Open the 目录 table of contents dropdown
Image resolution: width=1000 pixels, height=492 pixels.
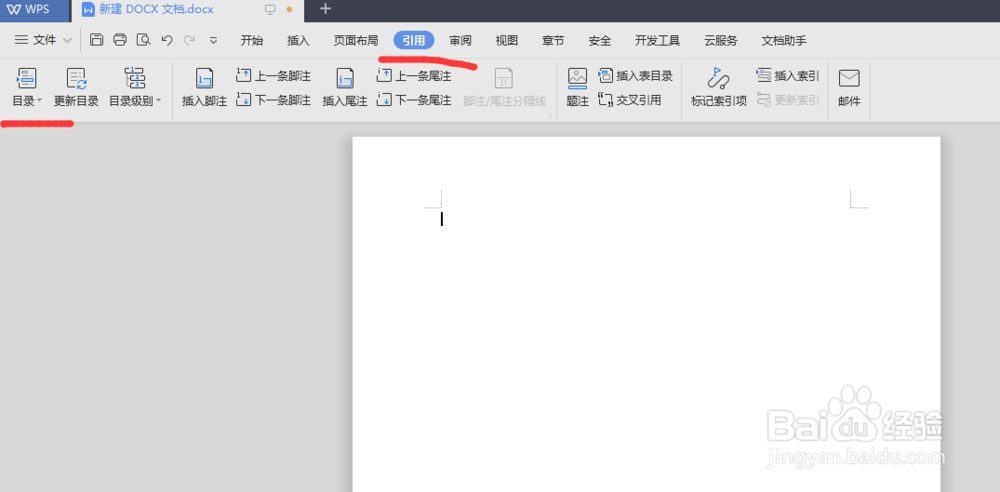(27, 87)
